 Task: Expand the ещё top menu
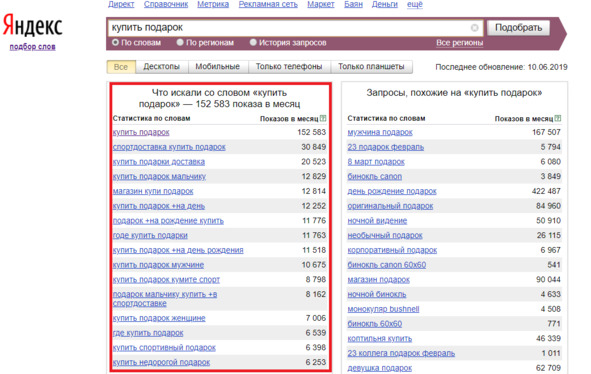(415, 4)
